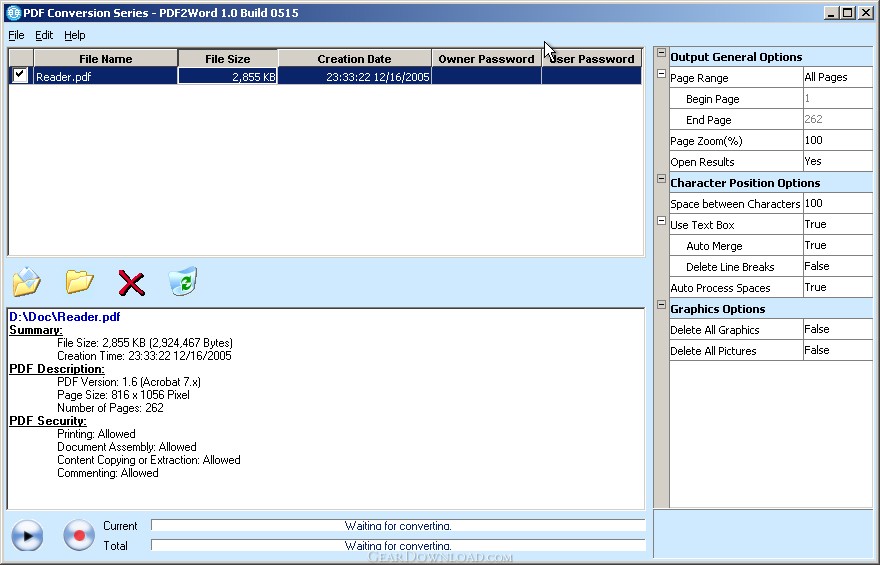Edit the Begin Page value field
The width and height of the screenshot is (880, 565).
coord(837,99)
